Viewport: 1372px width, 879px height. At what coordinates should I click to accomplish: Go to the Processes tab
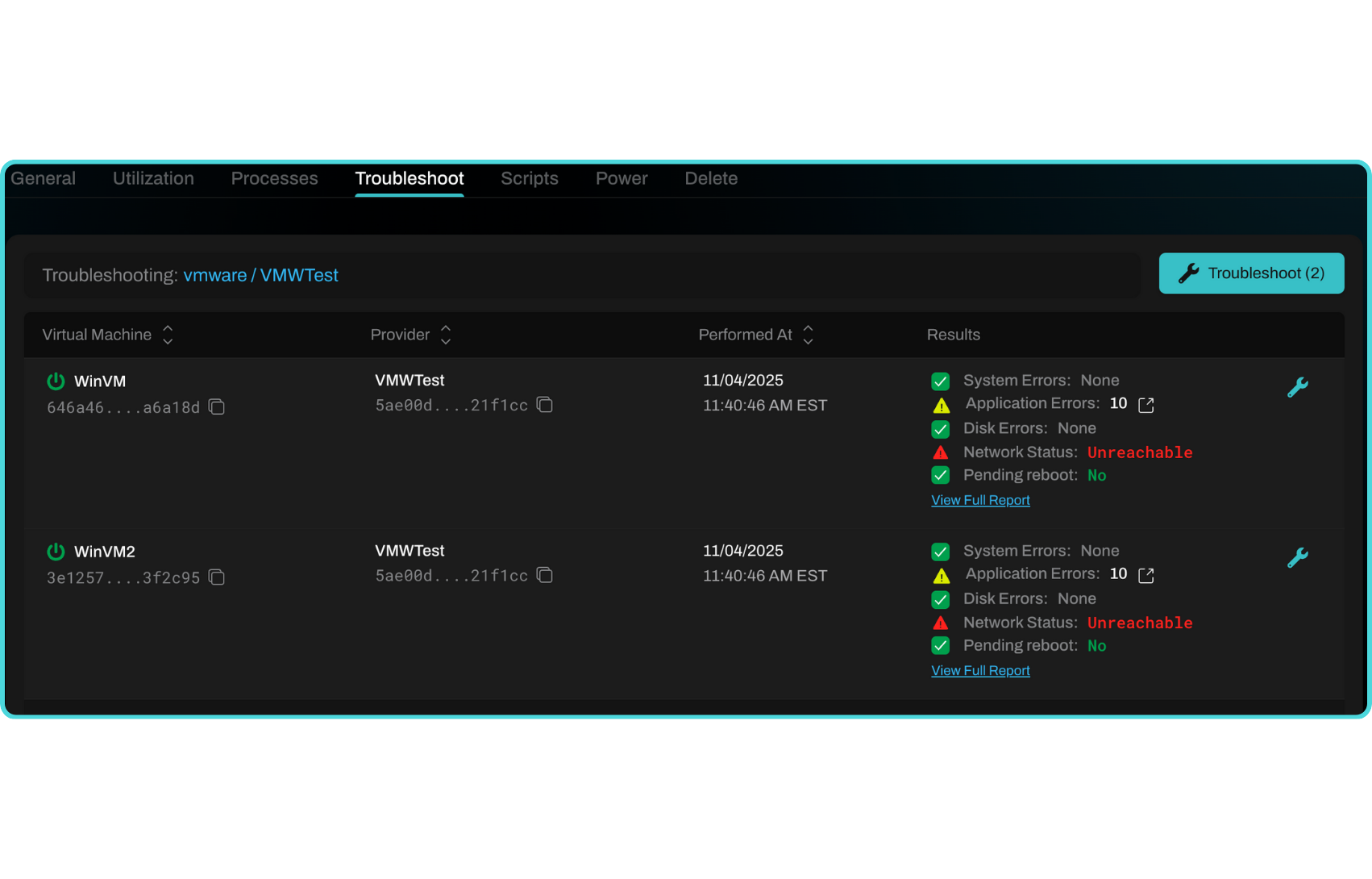coord(274,178)
